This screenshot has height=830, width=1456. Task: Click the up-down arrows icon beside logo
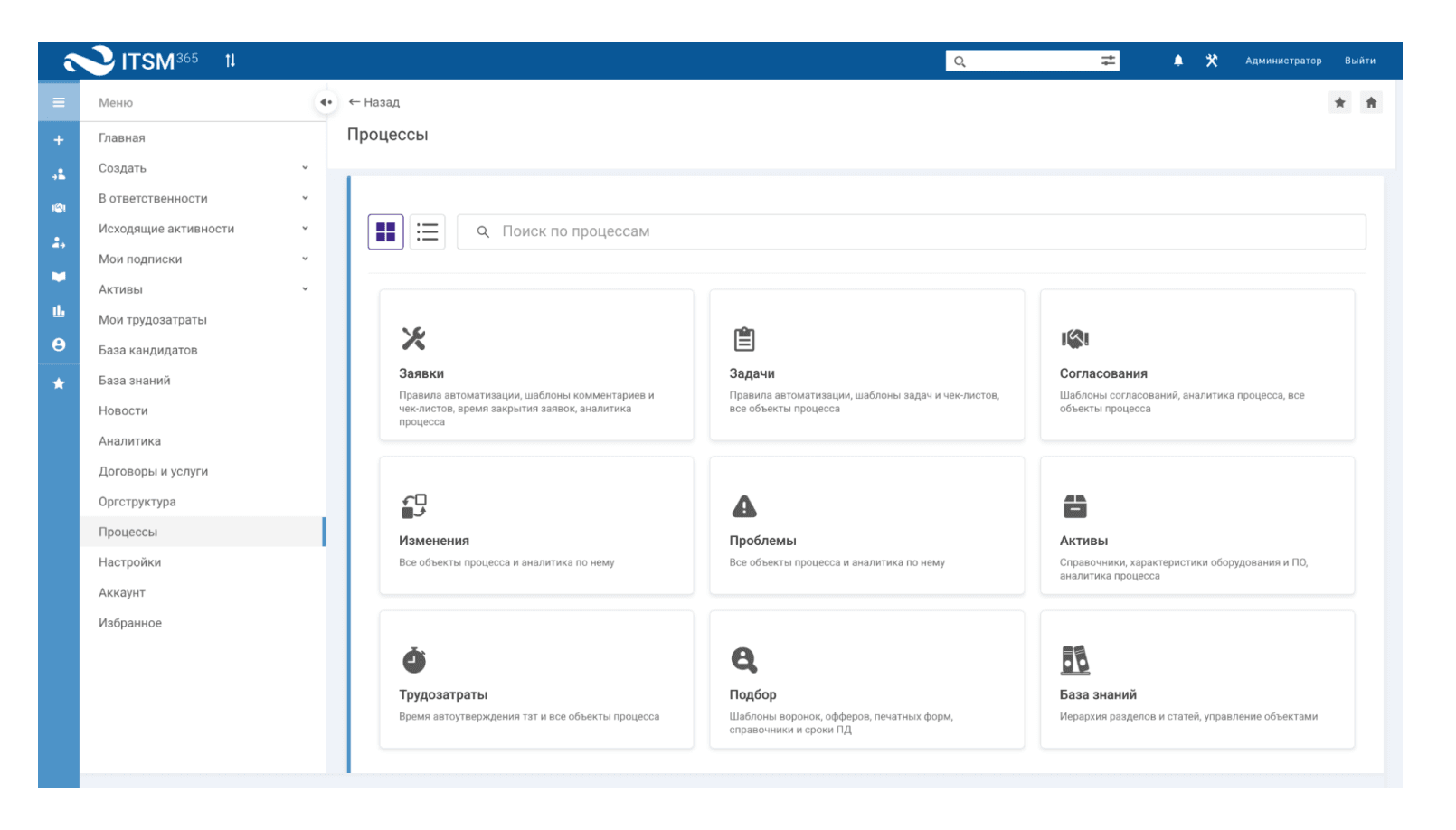pos(231,61)
